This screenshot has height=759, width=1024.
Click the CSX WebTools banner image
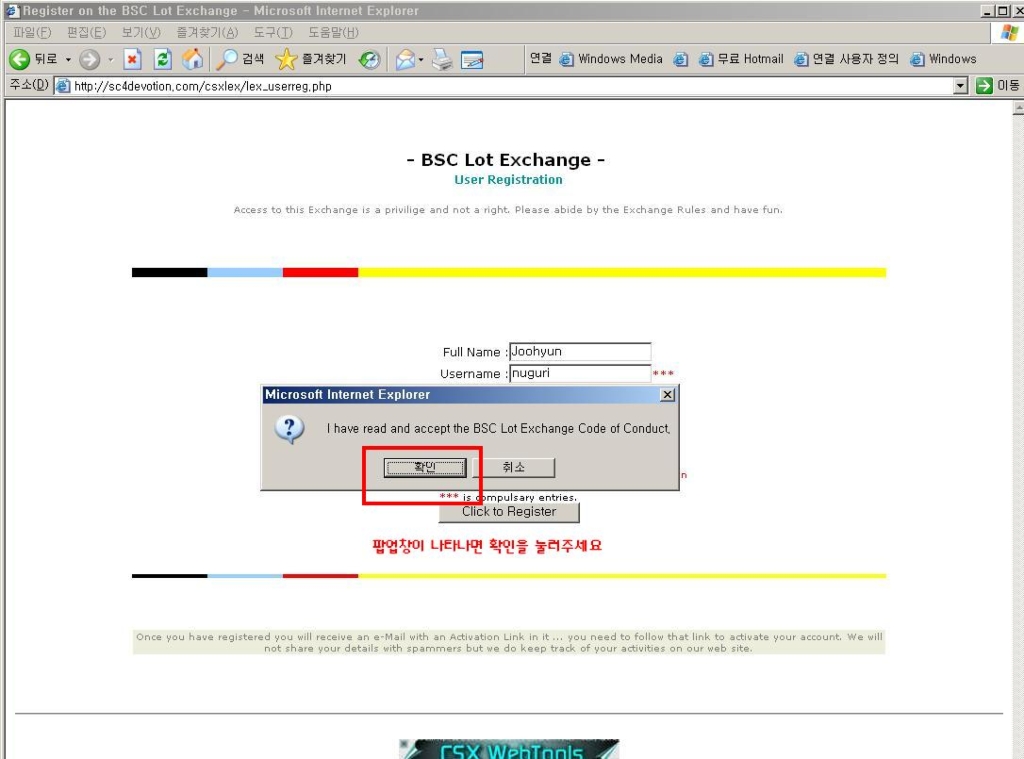(509, 749)
